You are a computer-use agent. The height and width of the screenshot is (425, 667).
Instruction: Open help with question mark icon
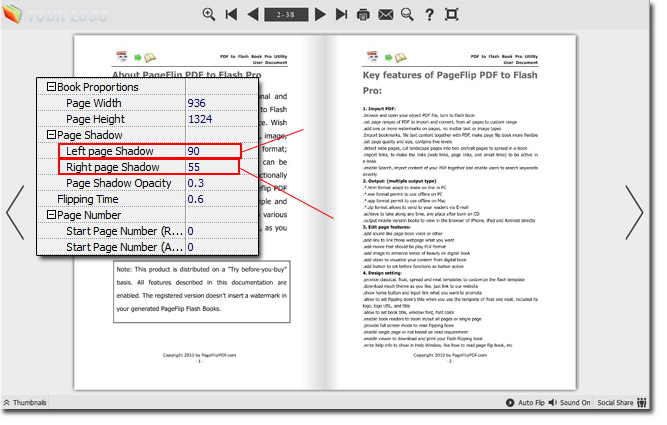(x=430, y=14)
